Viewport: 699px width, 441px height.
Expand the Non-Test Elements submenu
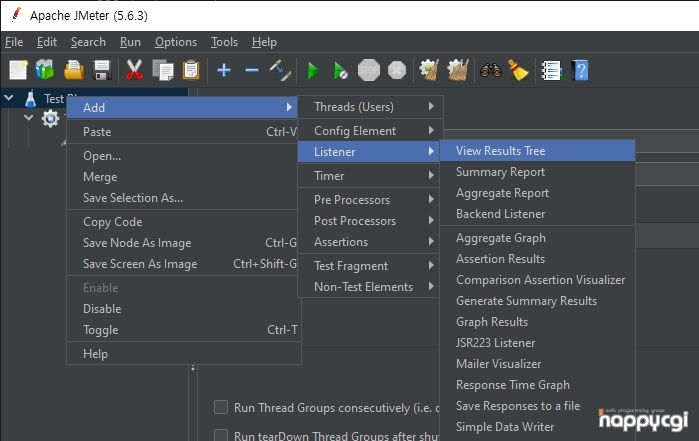click(x=369, y=287)
